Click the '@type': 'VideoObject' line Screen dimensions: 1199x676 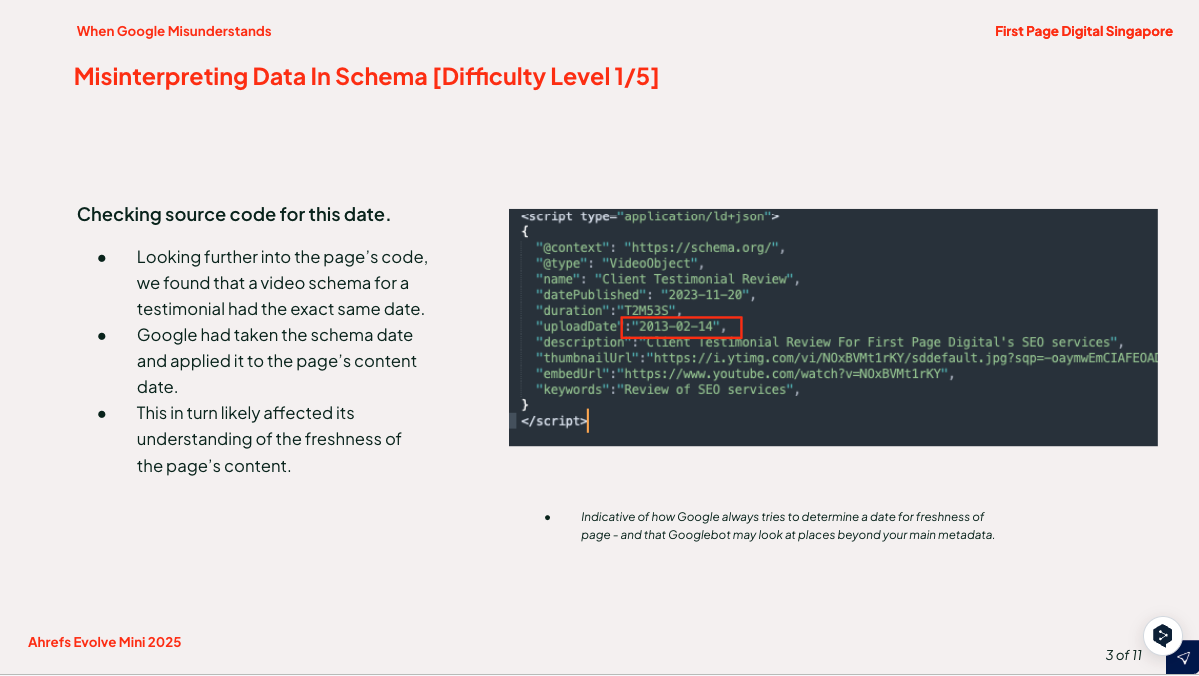point(619,264)
